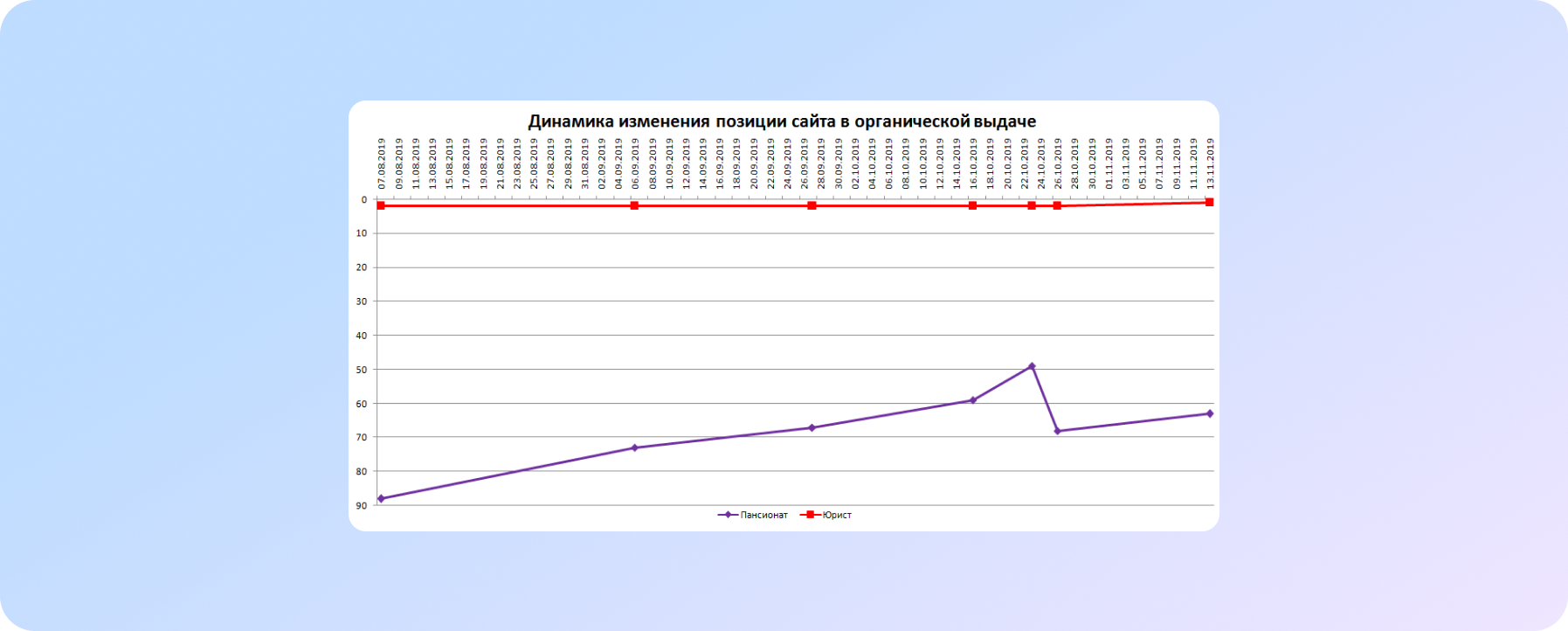
Task: Click the date label 14.09.2019
Action: (x=703, y=163)
